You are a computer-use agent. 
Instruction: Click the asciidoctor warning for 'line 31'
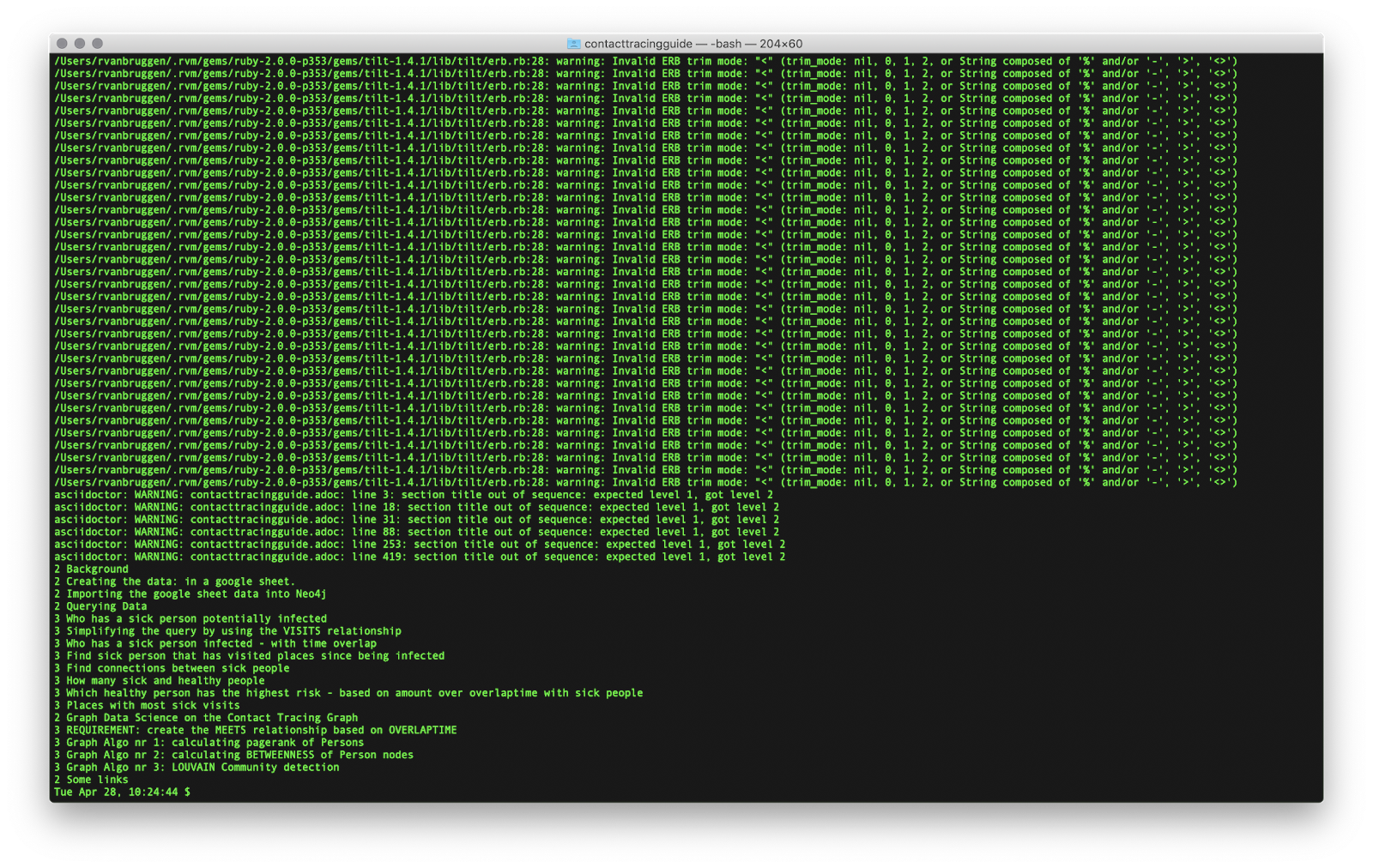point(417,519)
